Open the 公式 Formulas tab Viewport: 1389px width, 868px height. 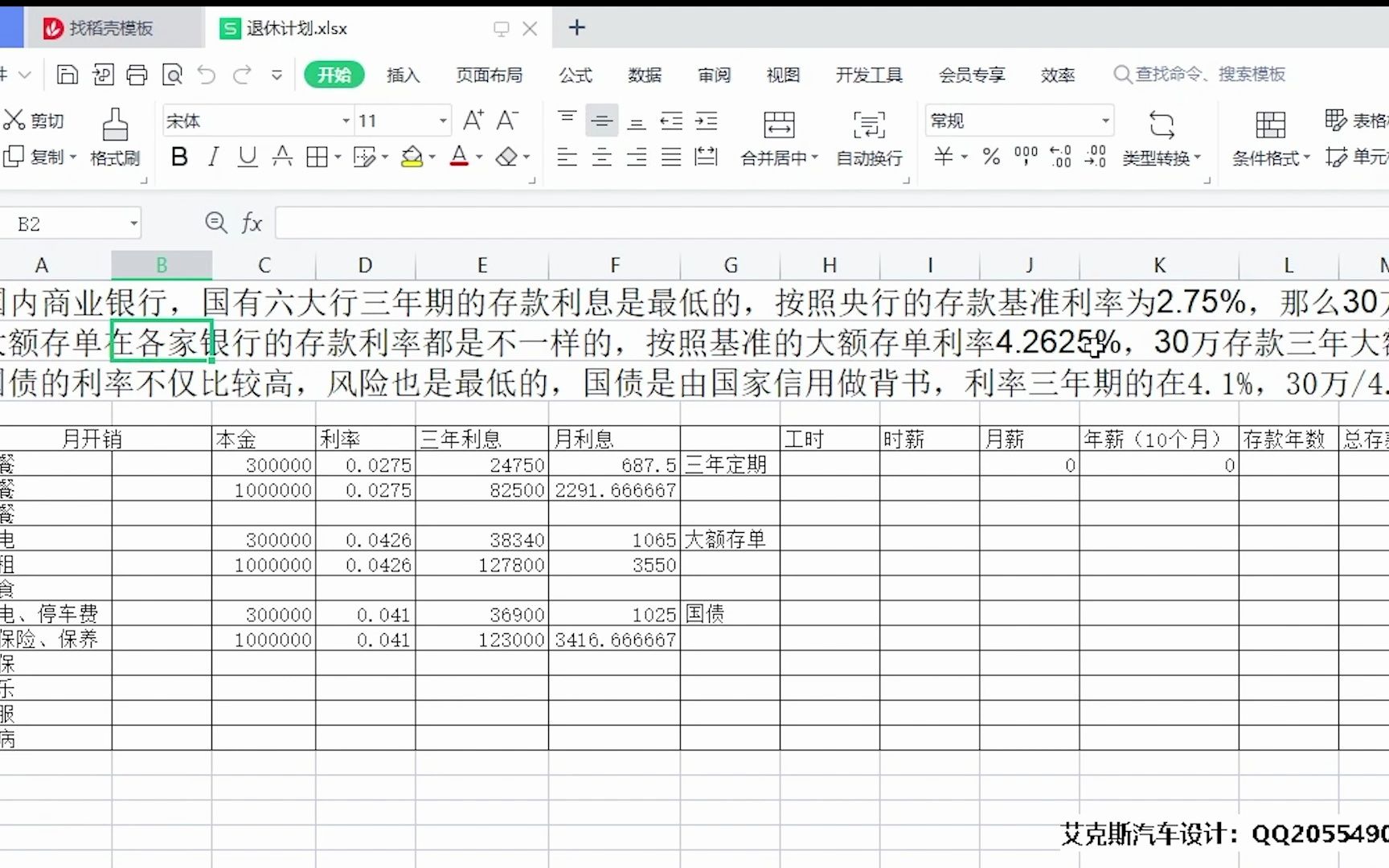click(x=576, y=75)
